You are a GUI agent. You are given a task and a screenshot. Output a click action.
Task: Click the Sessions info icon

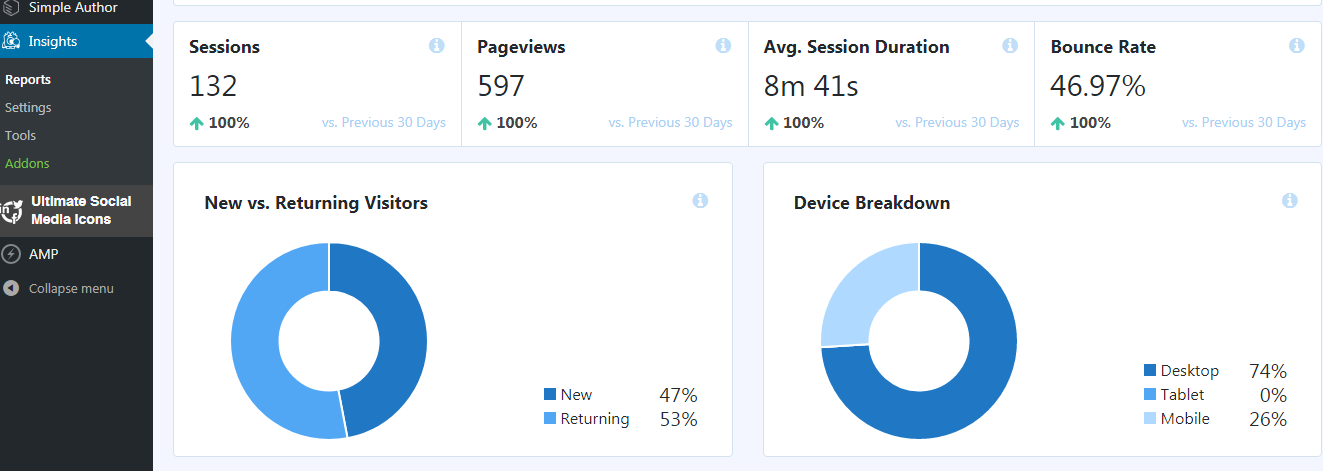coord(437,46)
